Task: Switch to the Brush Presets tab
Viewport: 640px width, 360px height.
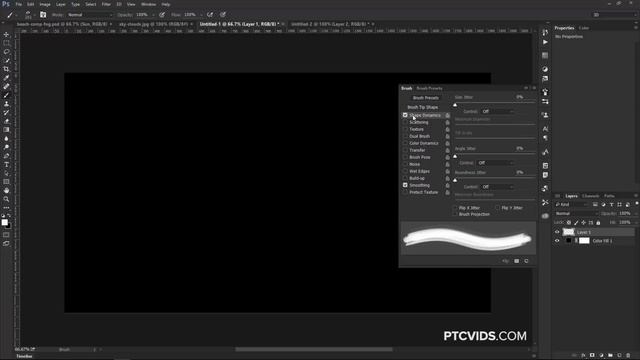Action: coord(429,88)
